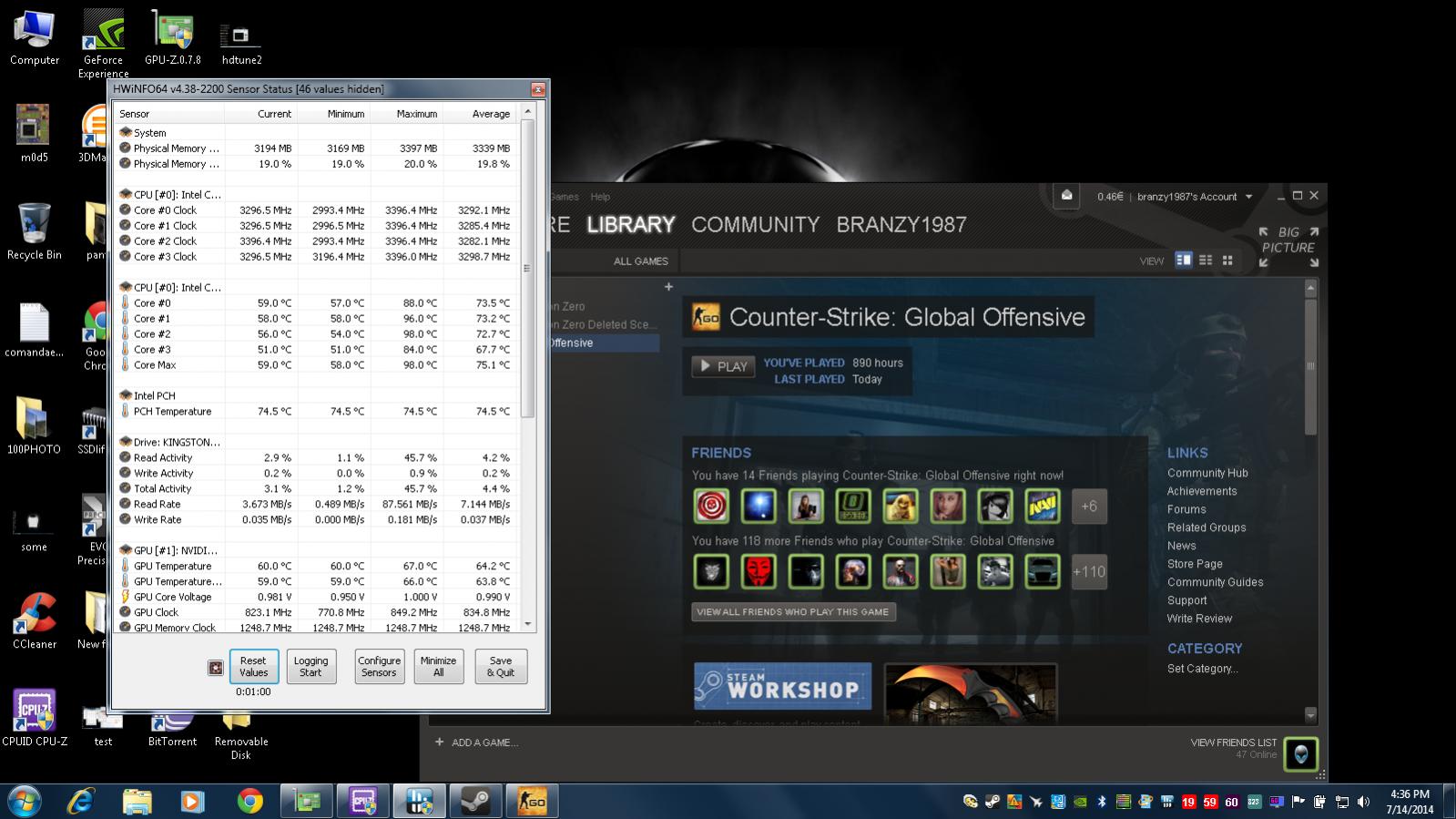
Task: Switch Steam library to grid view
Action: click(x=1227, y=261)
